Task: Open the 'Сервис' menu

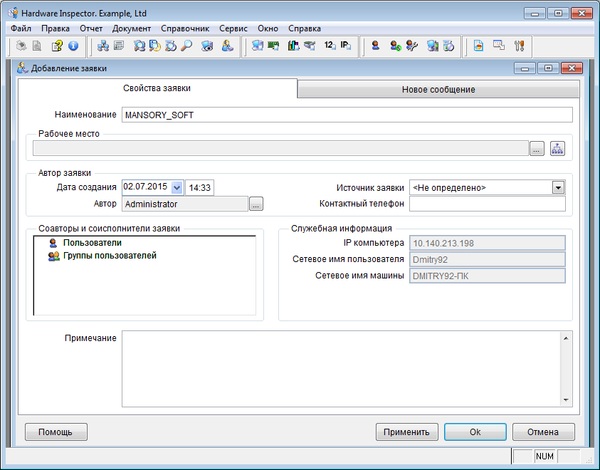Action: [x=233, y=28]
